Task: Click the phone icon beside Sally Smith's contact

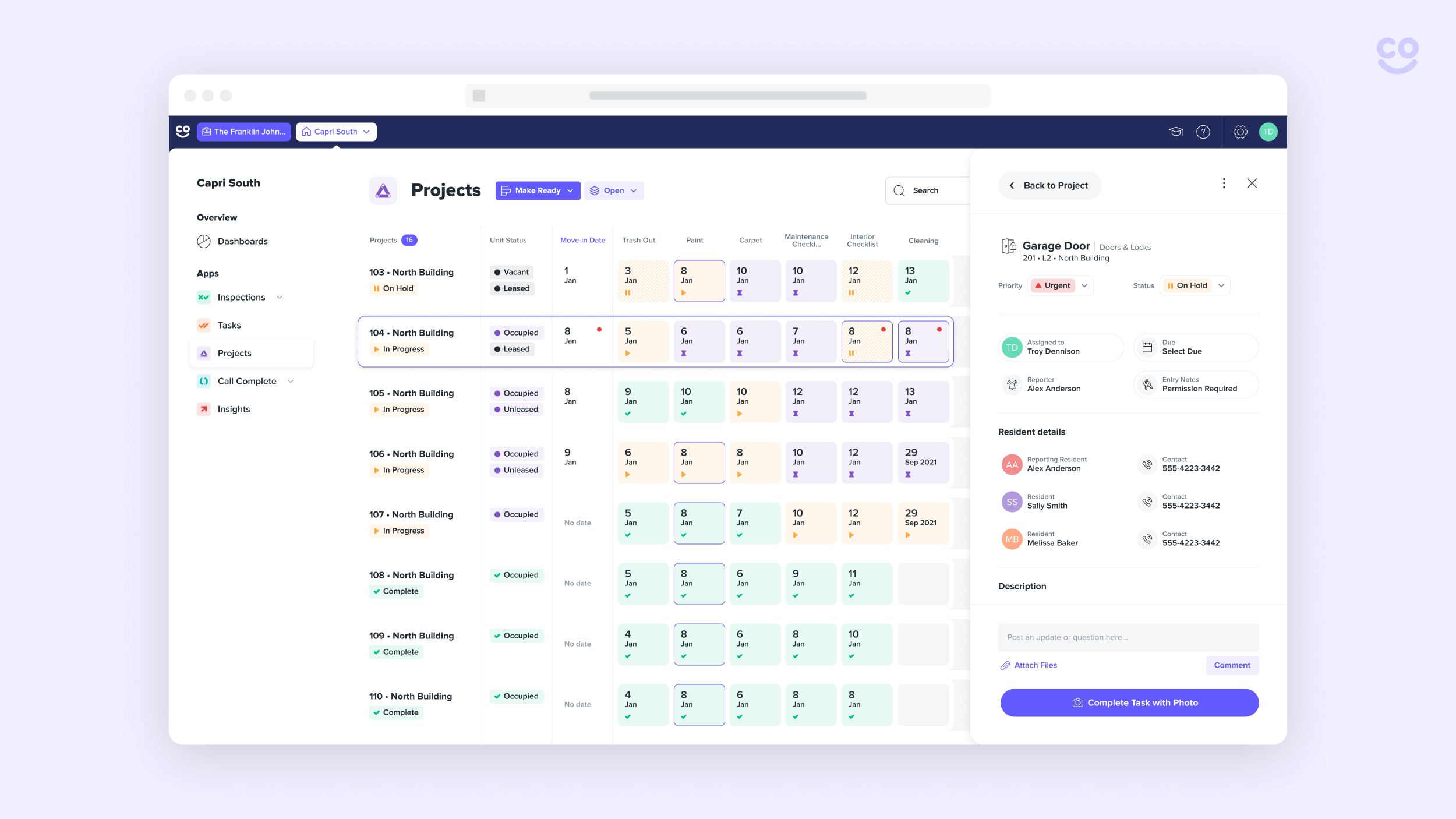Action: [1147, 502]
